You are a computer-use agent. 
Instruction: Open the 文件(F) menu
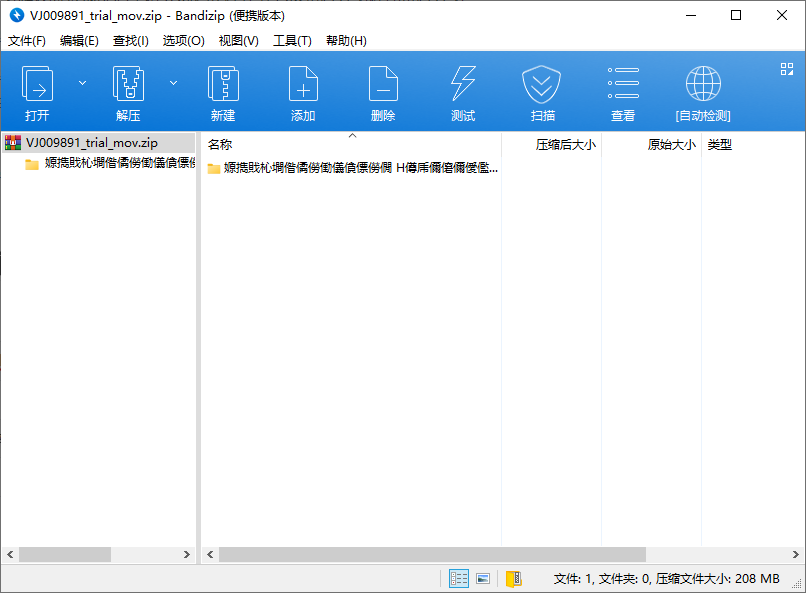(27, 41)
